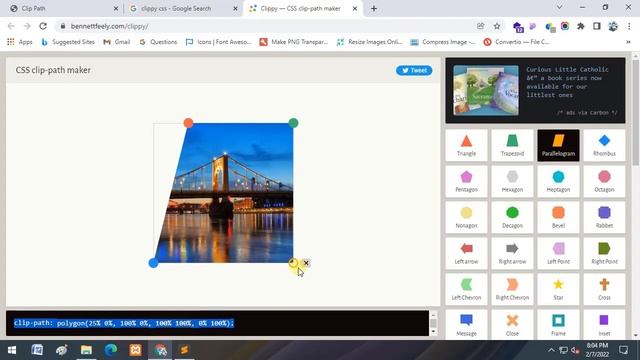This screenshot has width=640, height=360.
Task: Apply the Right Point shape
Action: pyautogui.click(x=604, y=253)
